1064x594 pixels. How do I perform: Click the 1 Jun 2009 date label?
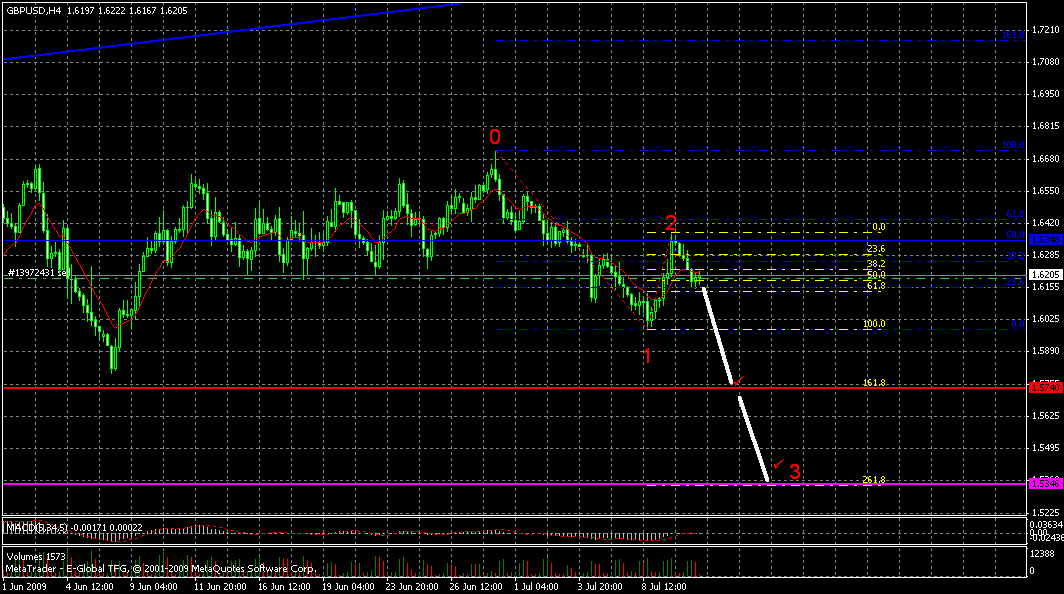pos(24,587)
